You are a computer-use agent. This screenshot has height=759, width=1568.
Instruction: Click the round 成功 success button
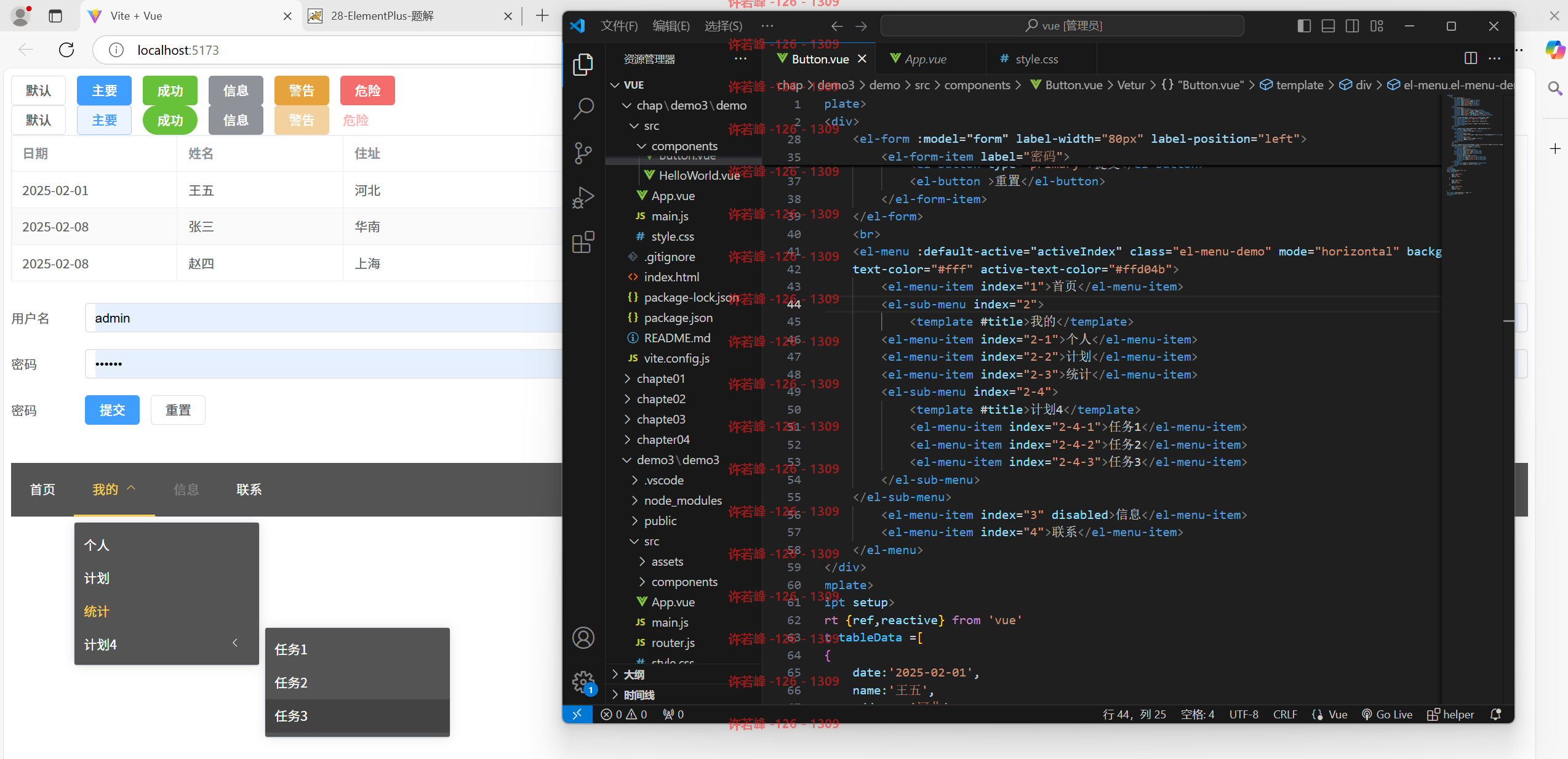coord(170,120)
